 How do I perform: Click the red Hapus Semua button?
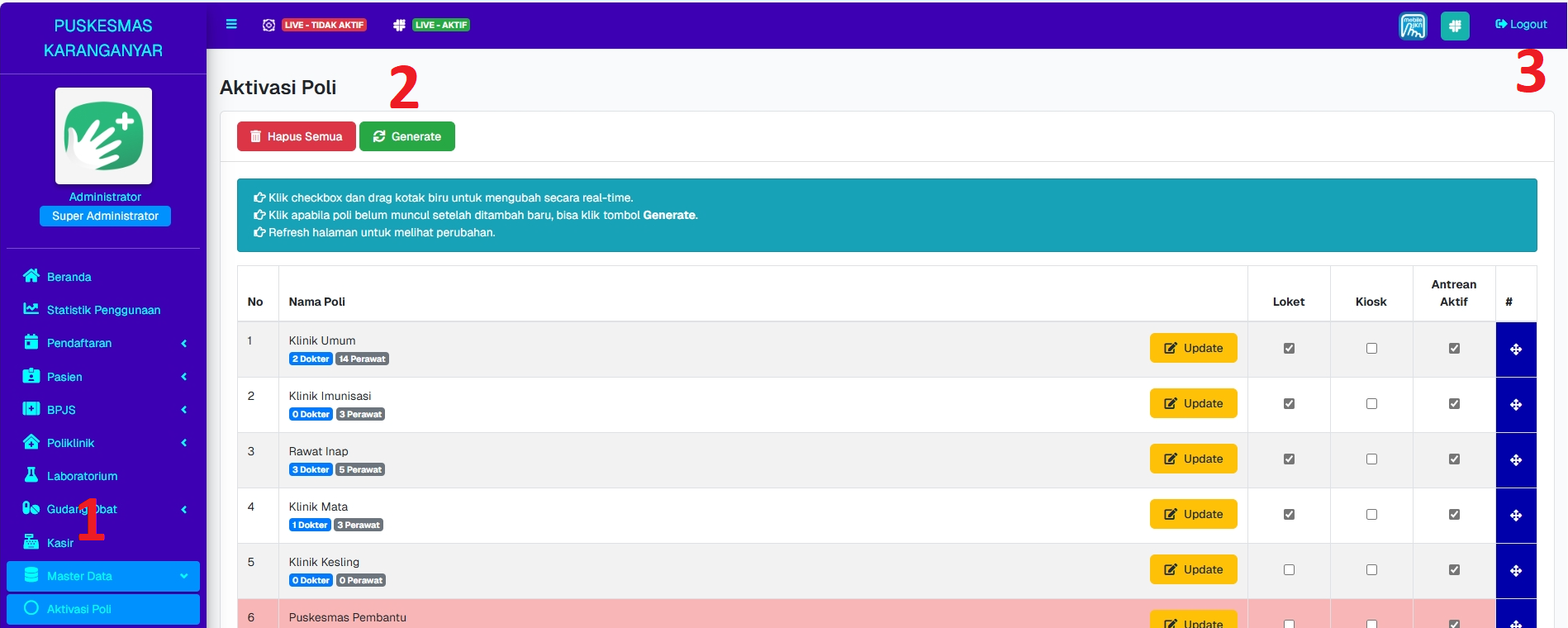tap(297, 136)
